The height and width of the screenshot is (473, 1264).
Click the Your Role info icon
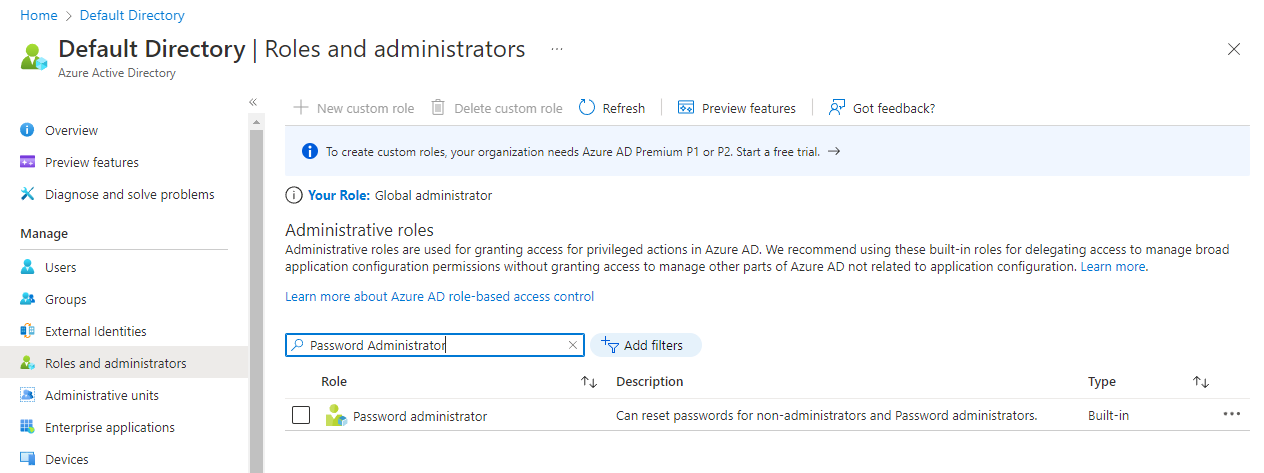(x=294, y=195)
